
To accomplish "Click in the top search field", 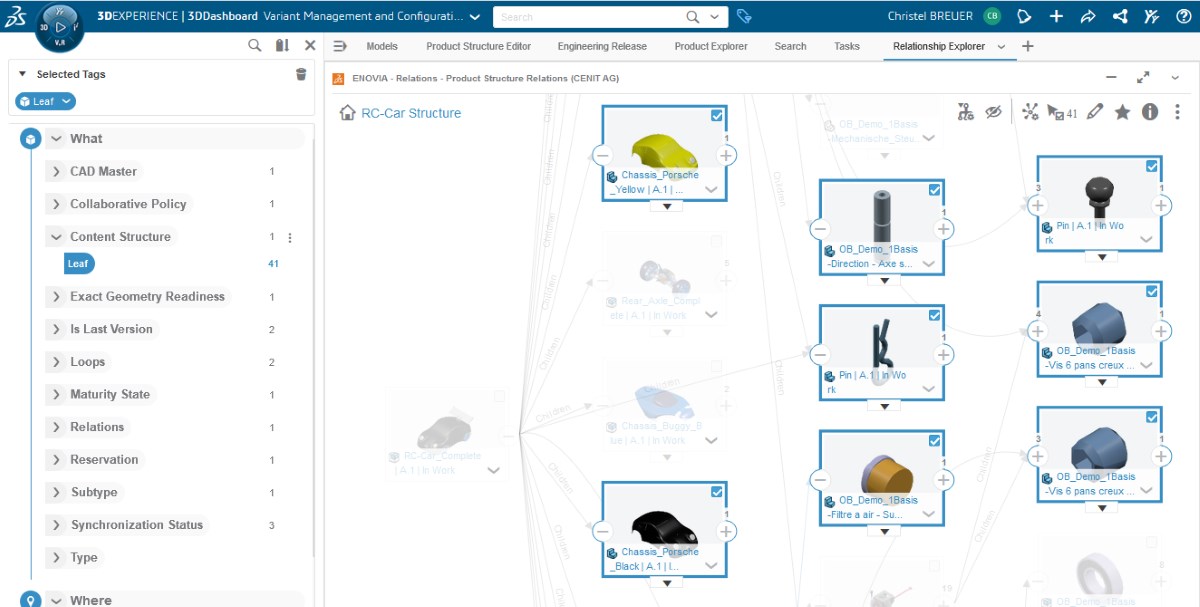I will 588,17.
